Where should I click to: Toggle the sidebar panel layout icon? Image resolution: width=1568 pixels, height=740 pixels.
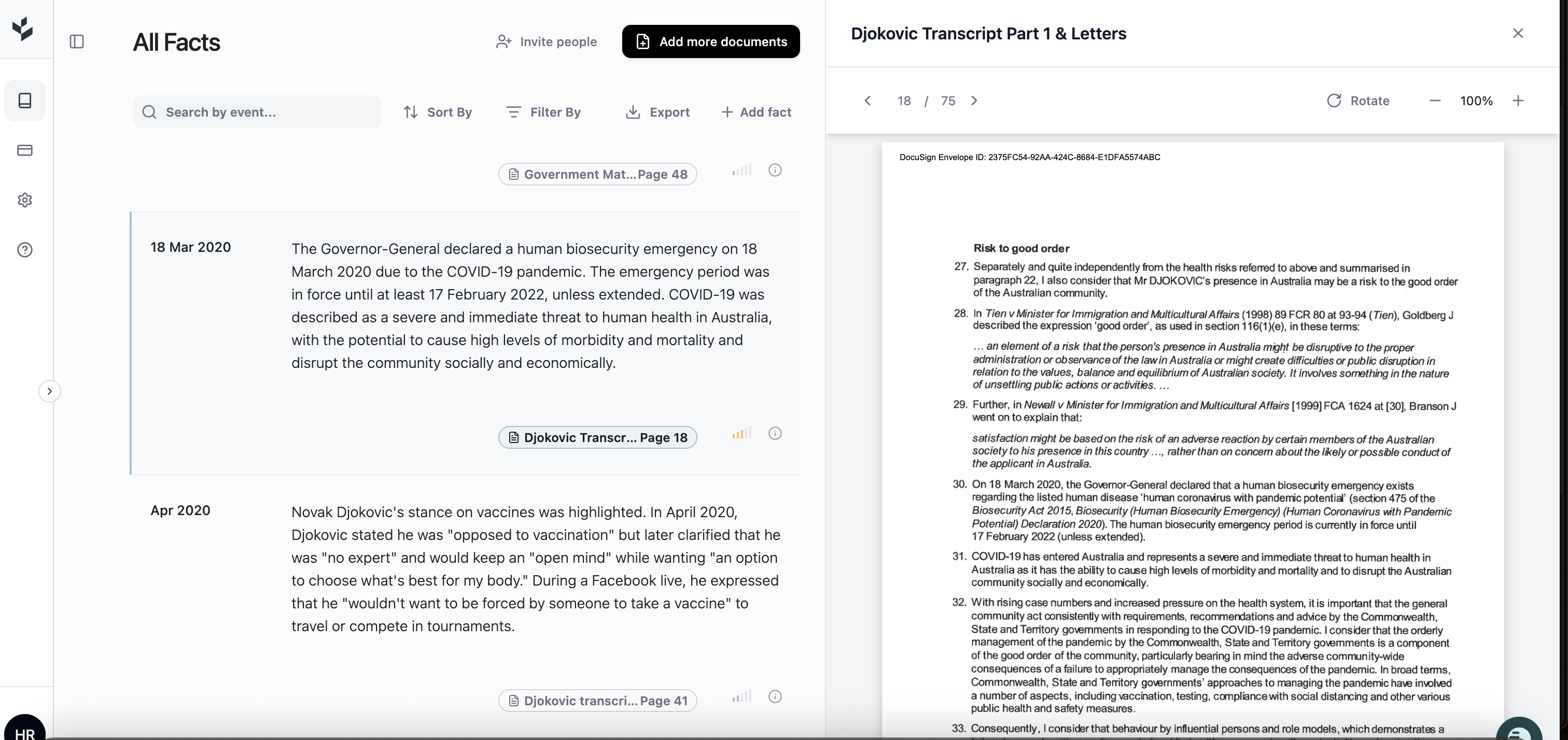coord(77,41)
